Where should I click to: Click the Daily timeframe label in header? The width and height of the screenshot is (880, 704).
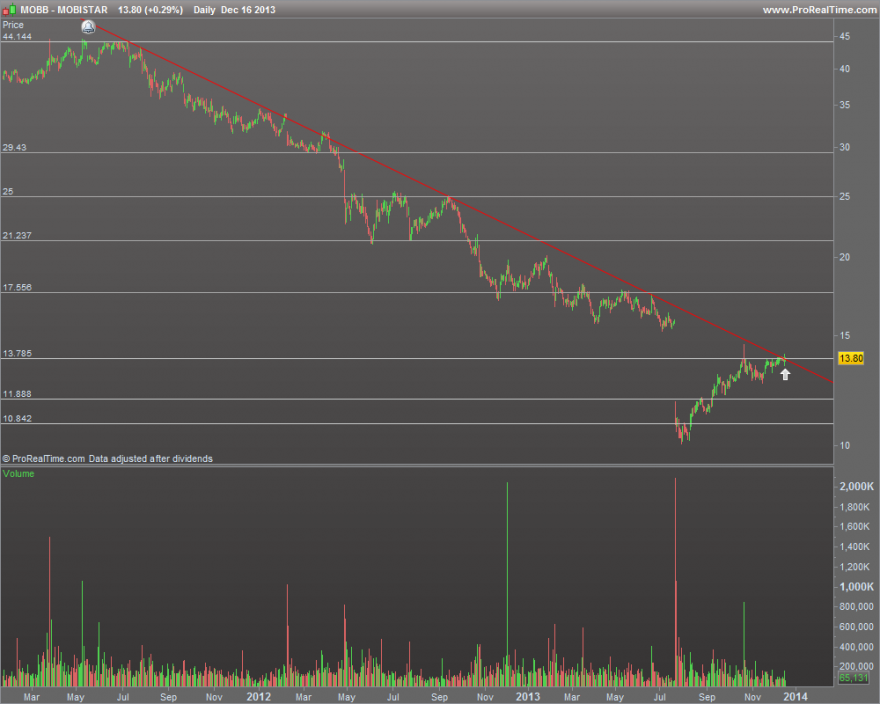tap(204, 10)
